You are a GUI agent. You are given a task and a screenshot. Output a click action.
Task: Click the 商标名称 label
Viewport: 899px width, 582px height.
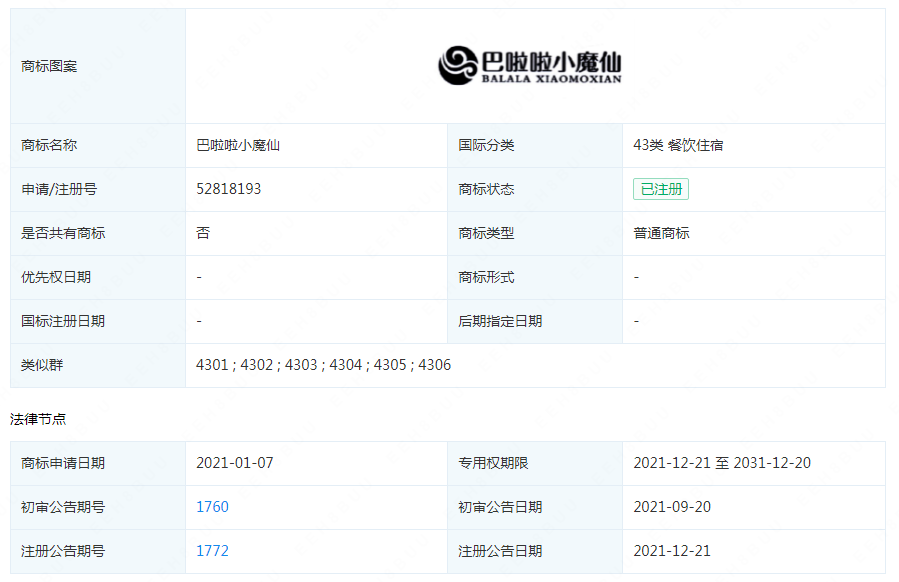click(49, 145)
